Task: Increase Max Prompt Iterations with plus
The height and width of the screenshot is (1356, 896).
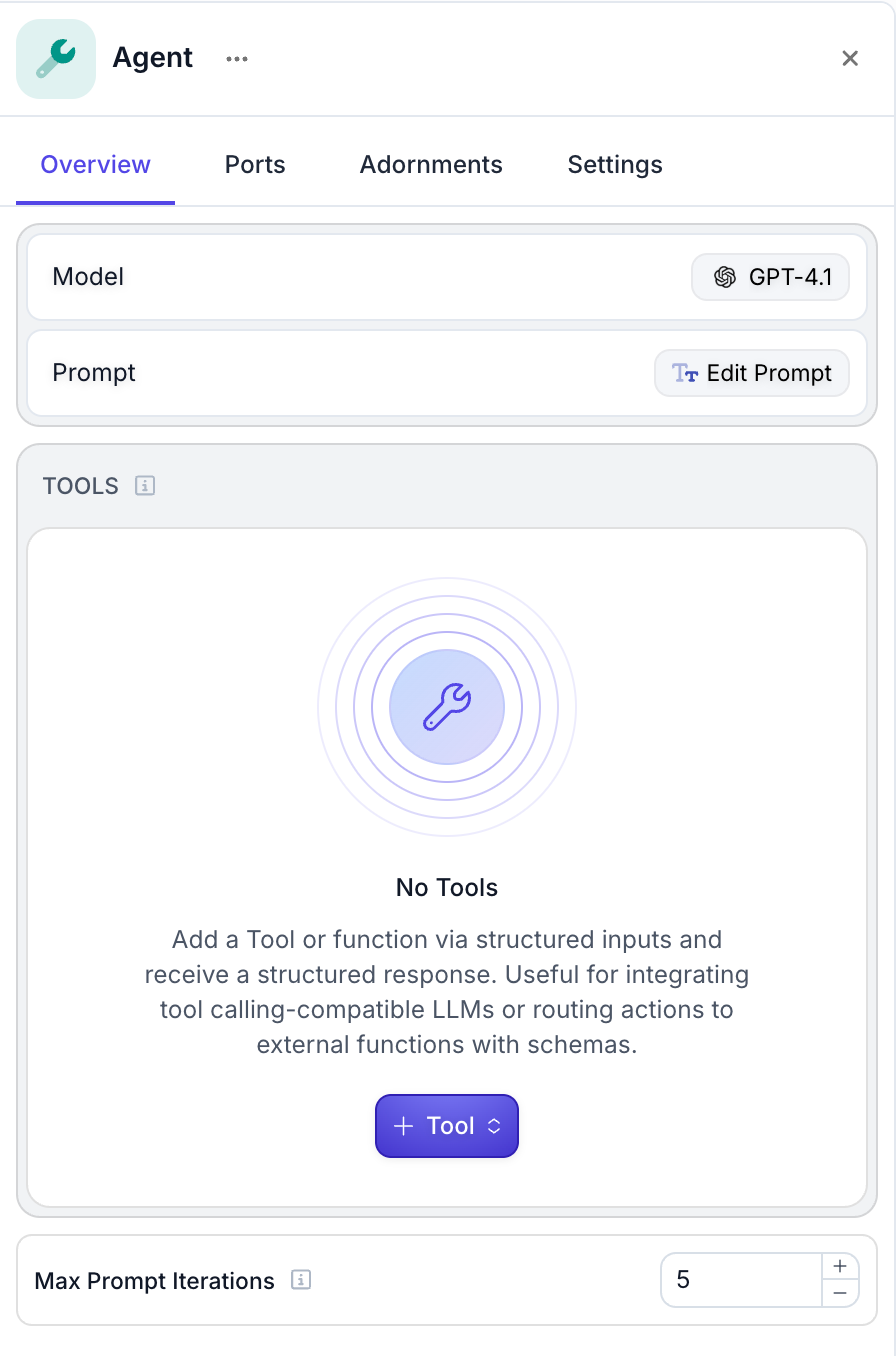Action: [840, 1267]
